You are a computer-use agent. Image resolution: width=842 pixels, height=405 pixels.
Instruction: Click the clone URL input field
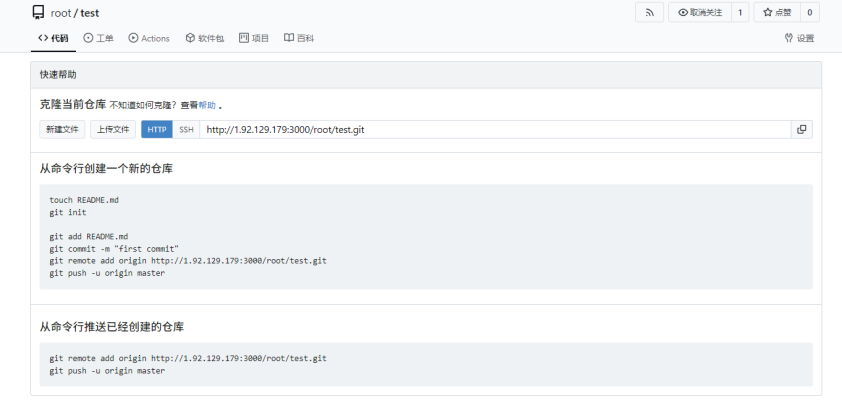tap(495, 129)
